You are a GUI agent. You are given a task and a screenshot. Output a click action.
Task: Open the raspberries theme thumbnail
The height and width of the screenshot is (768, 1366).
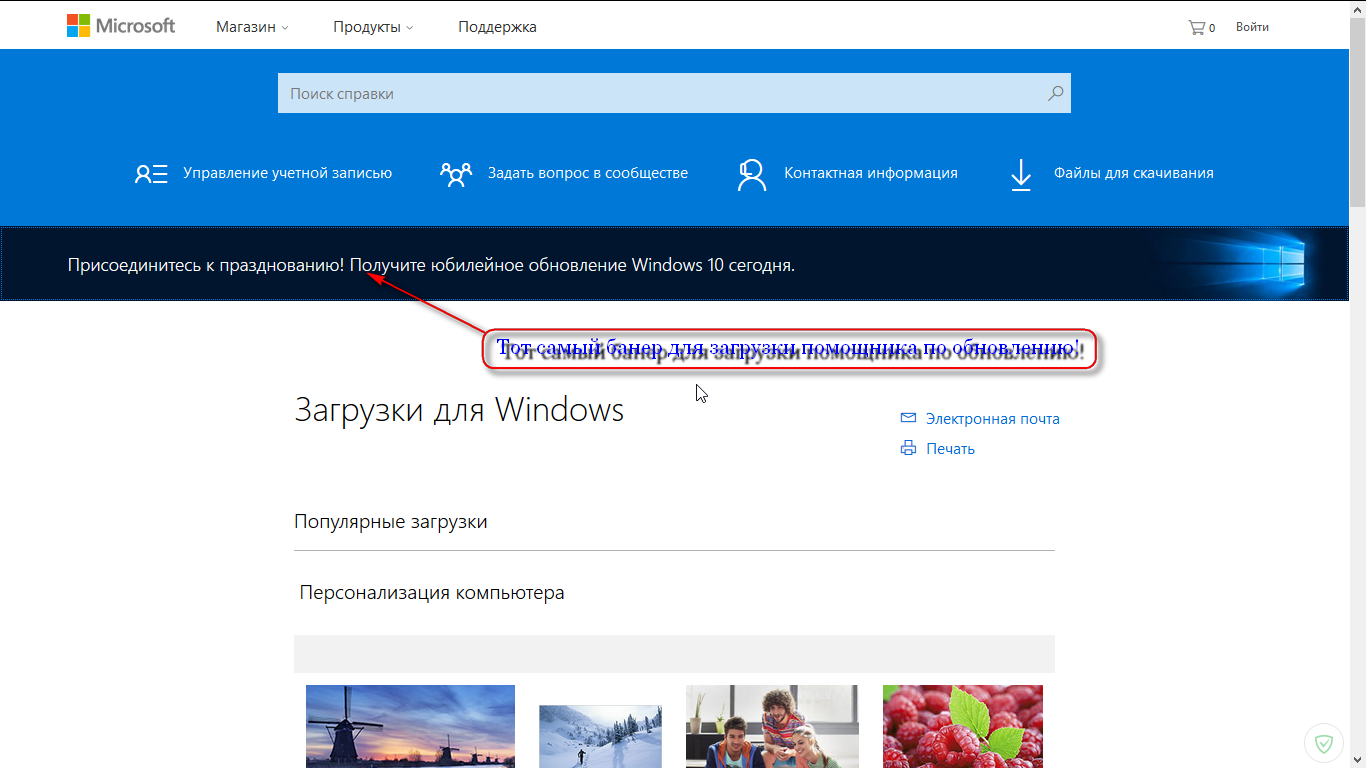(963, 726)
